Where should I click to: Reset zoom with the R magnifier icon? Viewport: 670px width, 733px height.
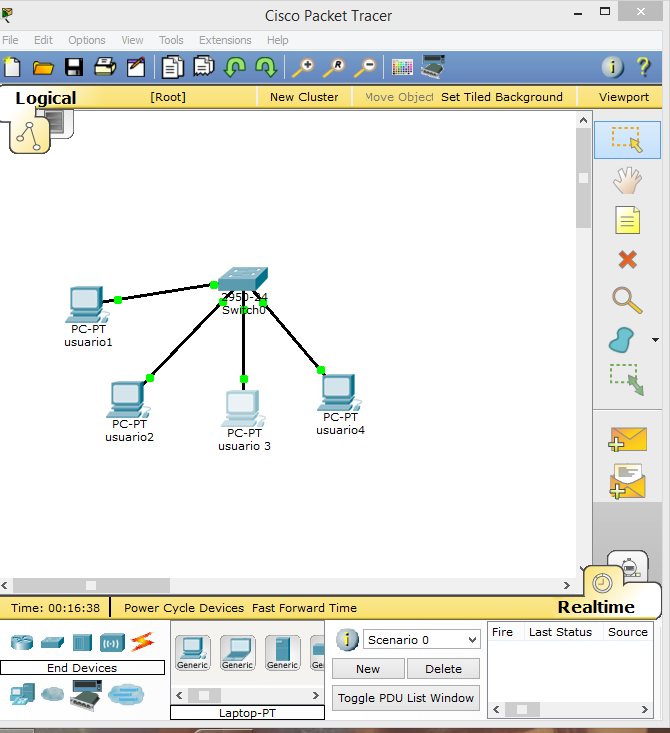(x=334, y=67)
